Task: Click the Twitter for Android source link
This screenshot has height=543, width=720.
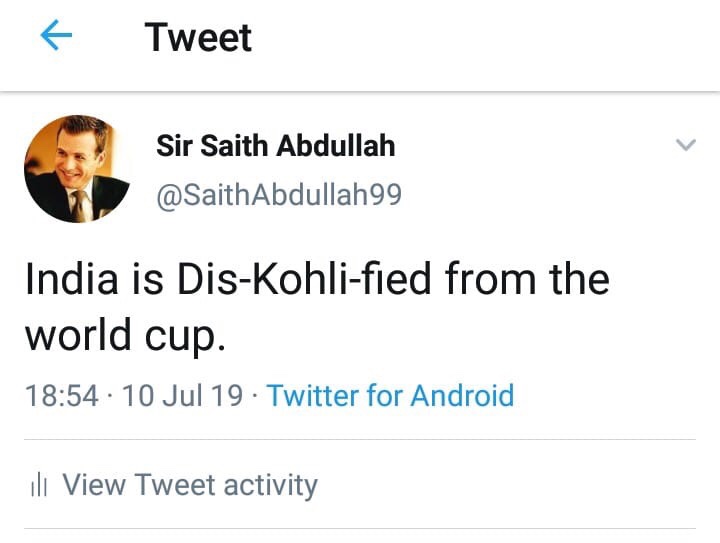Action: click(x=390, y=395)
